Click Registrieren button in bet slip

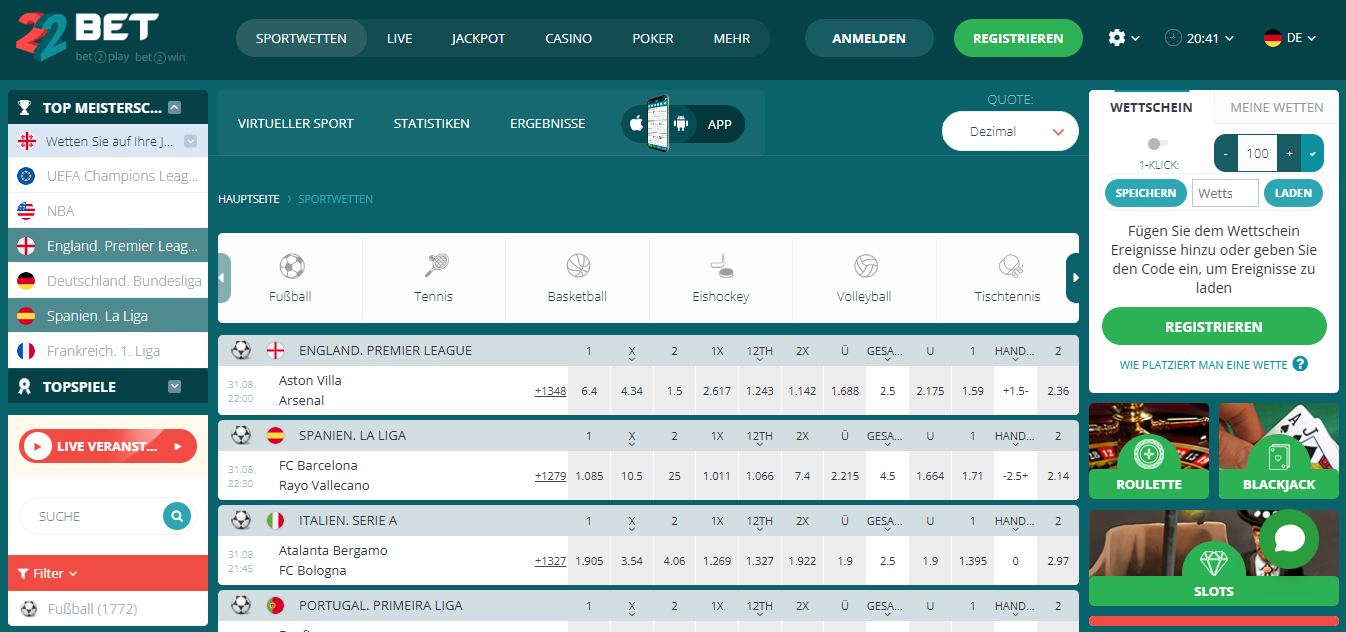pos(1214,327)
